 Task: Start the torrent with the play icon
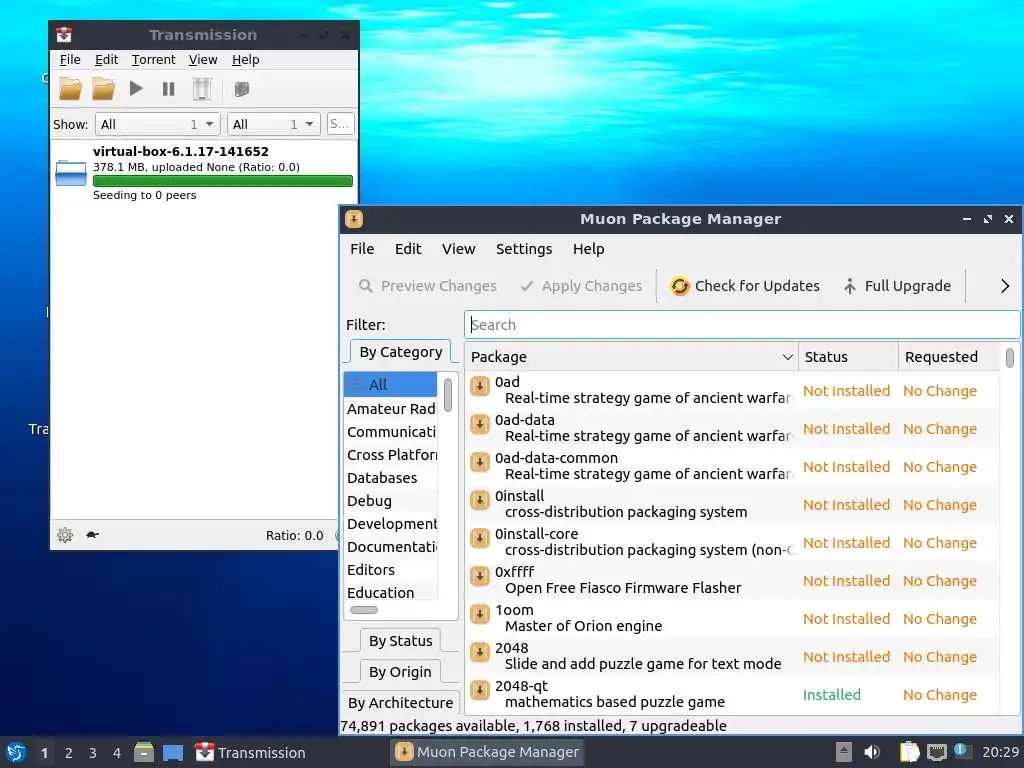click(x=136, y=88)
